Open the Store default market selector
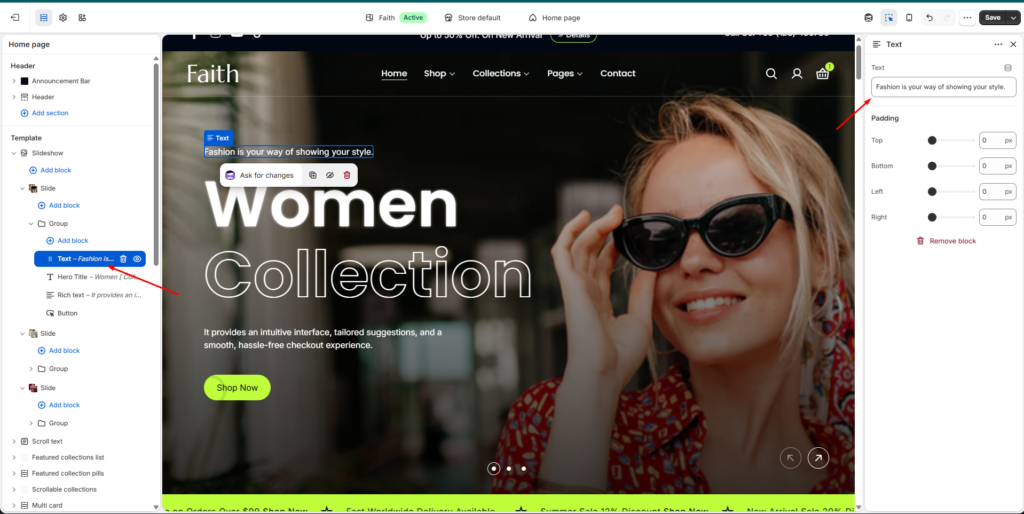The width and height of the screenshot is (1024, 514). [x=472, y=18]
